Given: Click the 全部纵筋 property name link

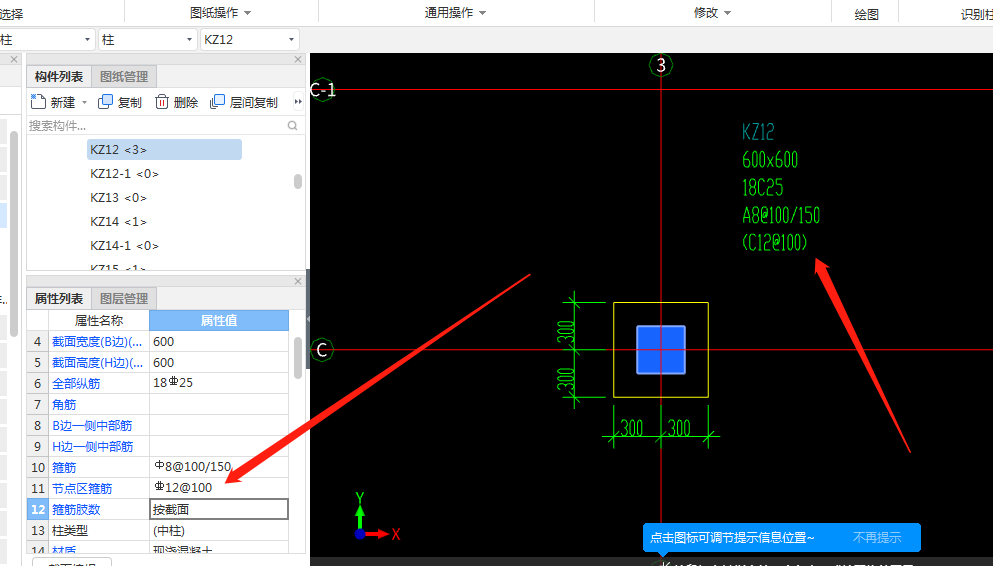Looking at the screenshot, I should point(76,384).
